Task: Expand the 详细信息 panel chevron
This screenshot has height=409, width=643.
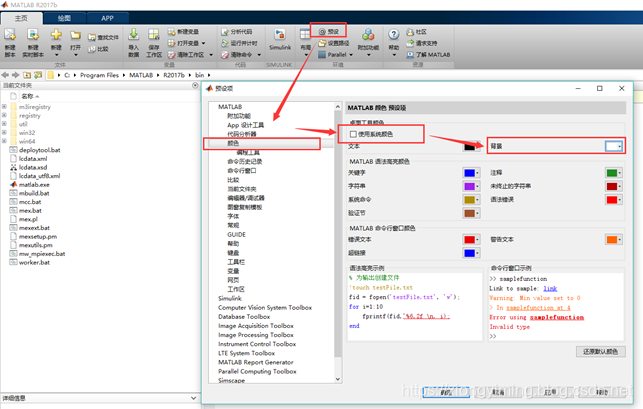Action: pos(194,398)
